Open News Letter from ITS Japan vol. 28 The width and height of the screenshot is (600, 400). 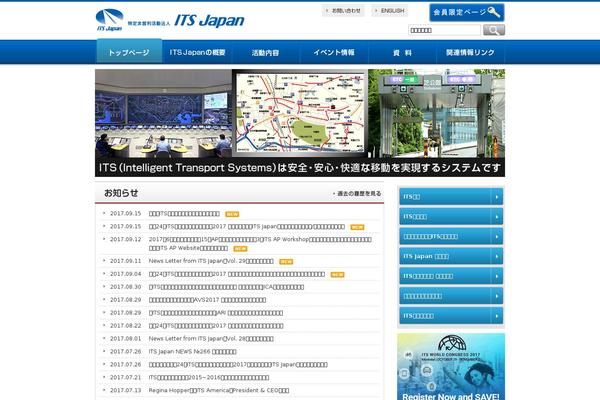click(x=211, y=339)
